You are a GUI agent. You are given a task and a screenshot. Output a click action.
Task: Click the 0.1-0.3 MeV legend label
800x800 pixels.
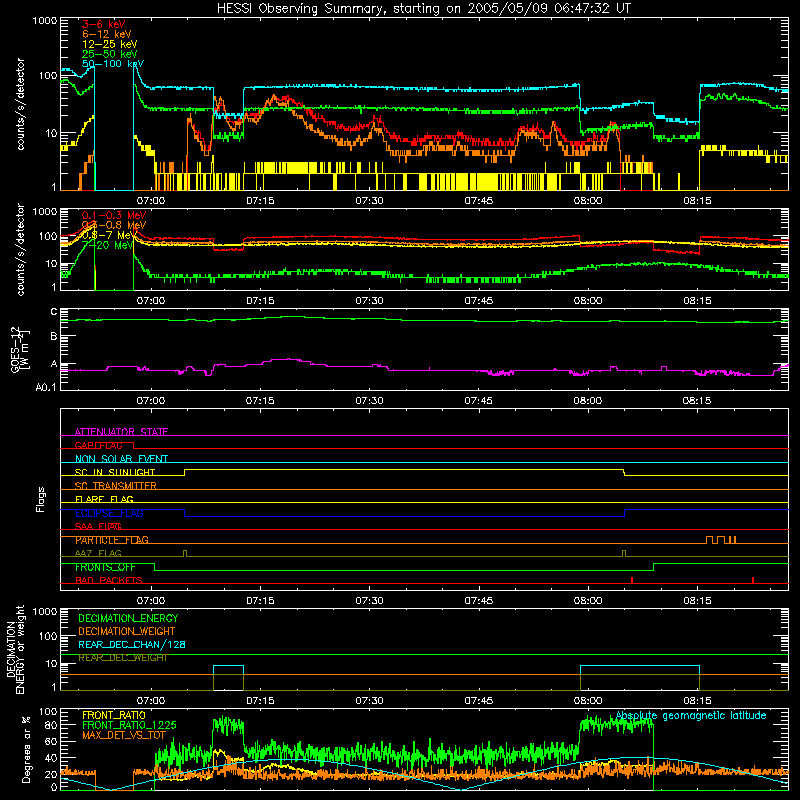click(x=114, y=215)
